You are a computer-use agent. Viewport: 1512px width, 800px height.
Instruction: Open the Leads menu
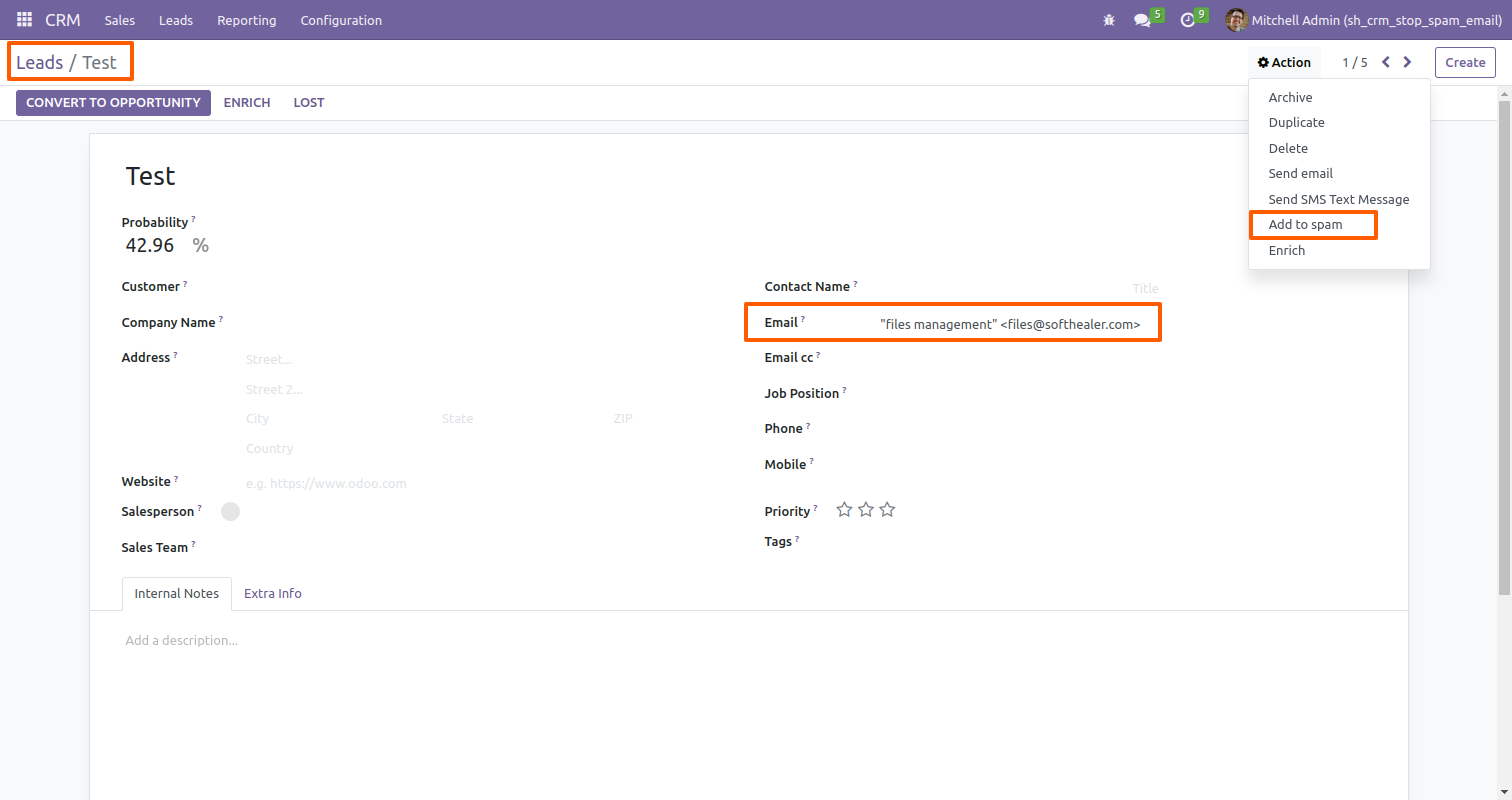tap(176, 20)
